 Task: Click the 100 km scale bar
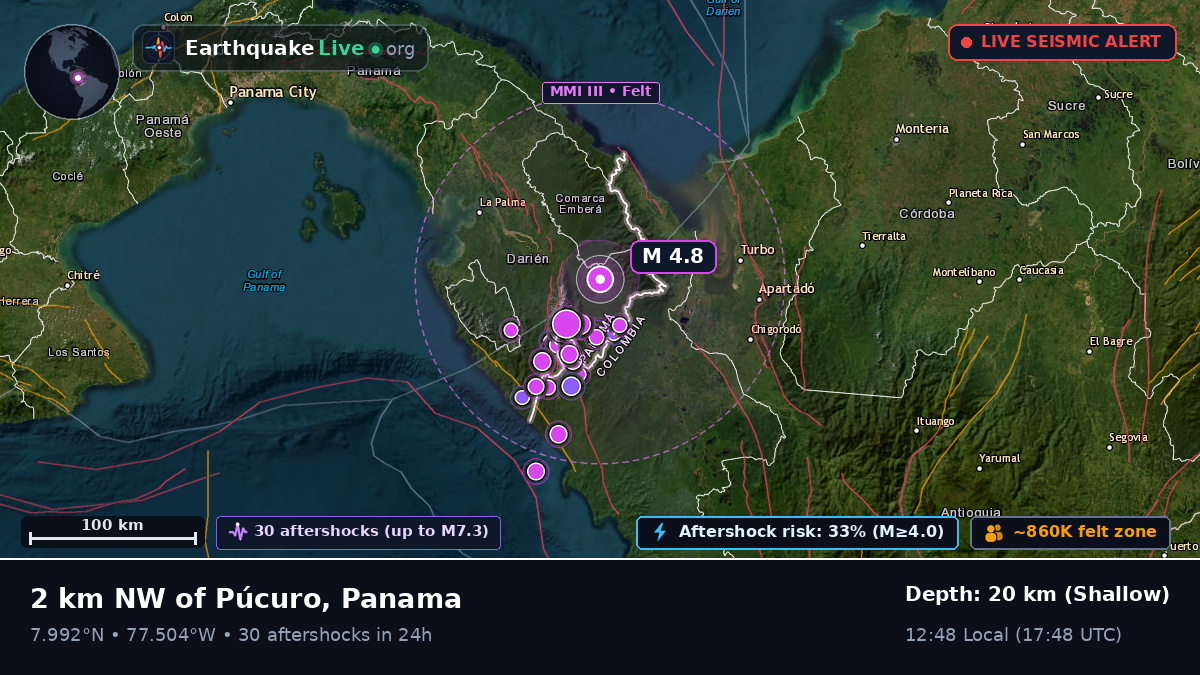click(x=112, y=532)
